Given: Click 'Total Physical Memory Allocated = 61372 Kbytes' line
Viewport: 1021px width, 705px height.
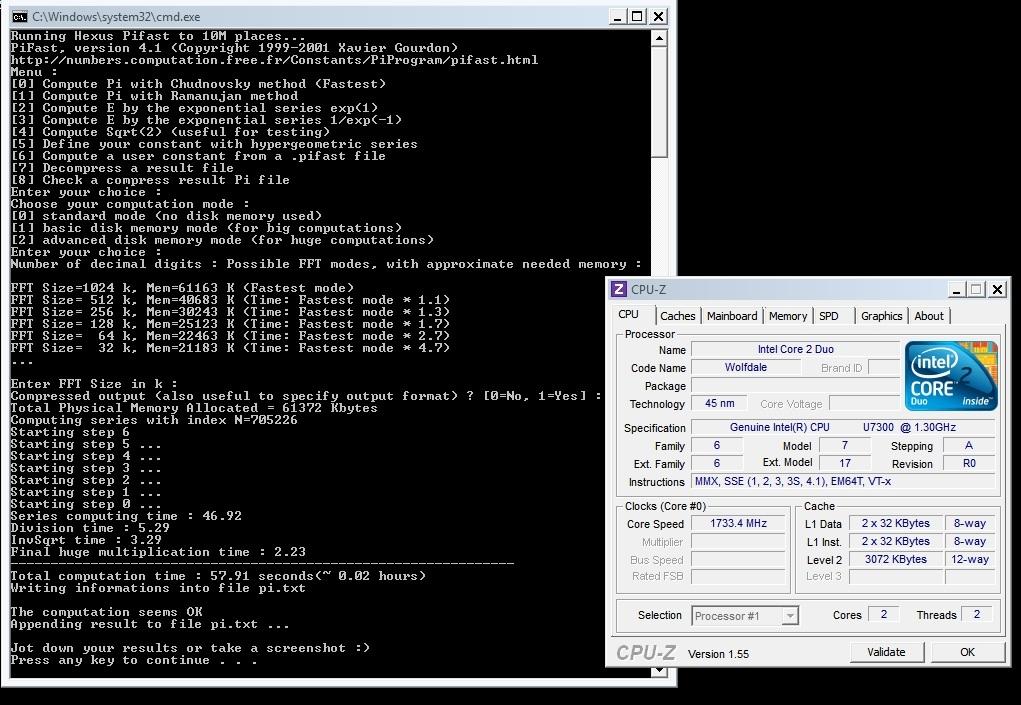Looking at the screenshot, I should click(x=194, y=408).
